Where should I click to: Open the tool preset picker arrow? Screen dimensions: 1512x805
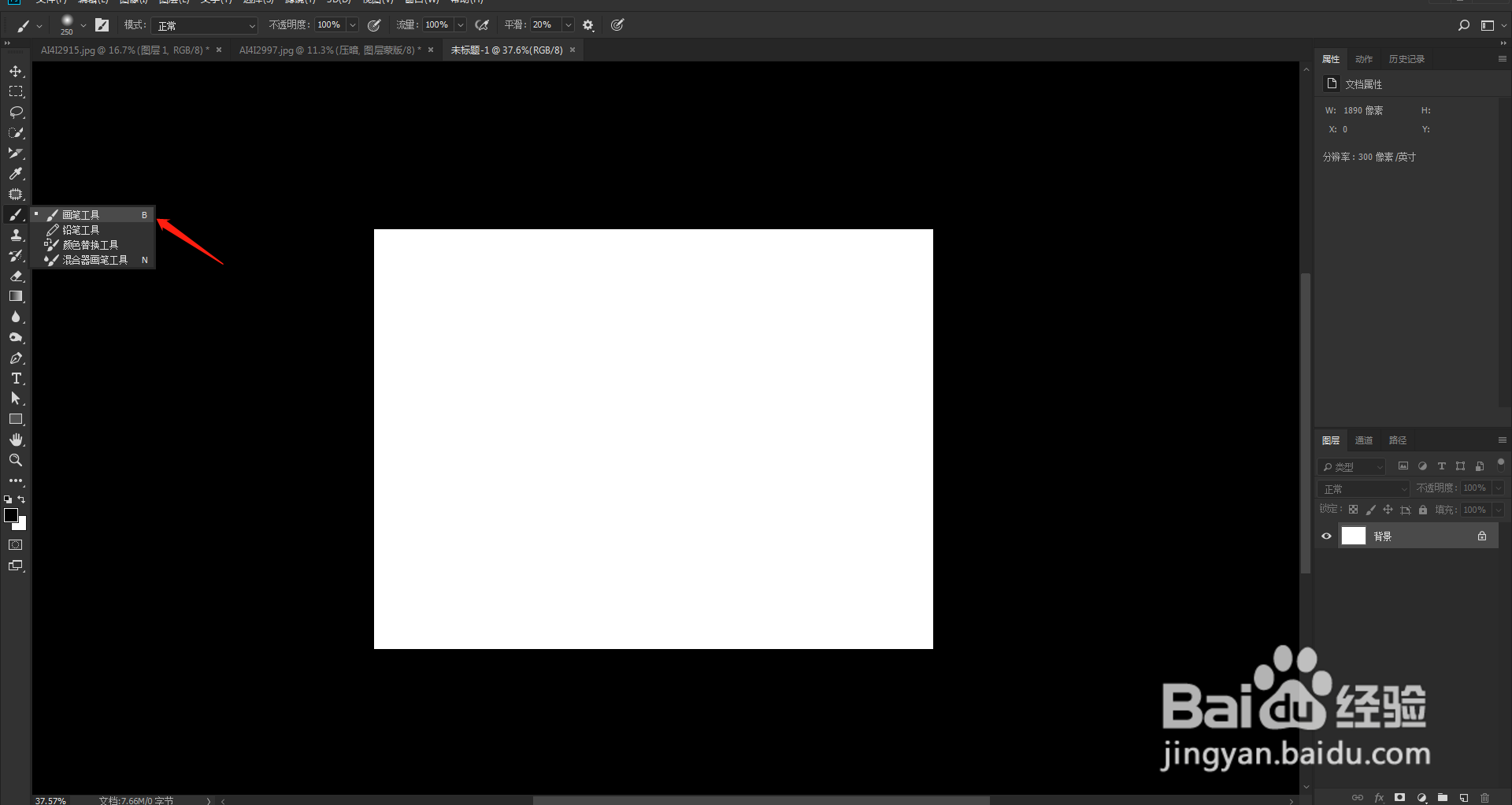coord(39,26)
